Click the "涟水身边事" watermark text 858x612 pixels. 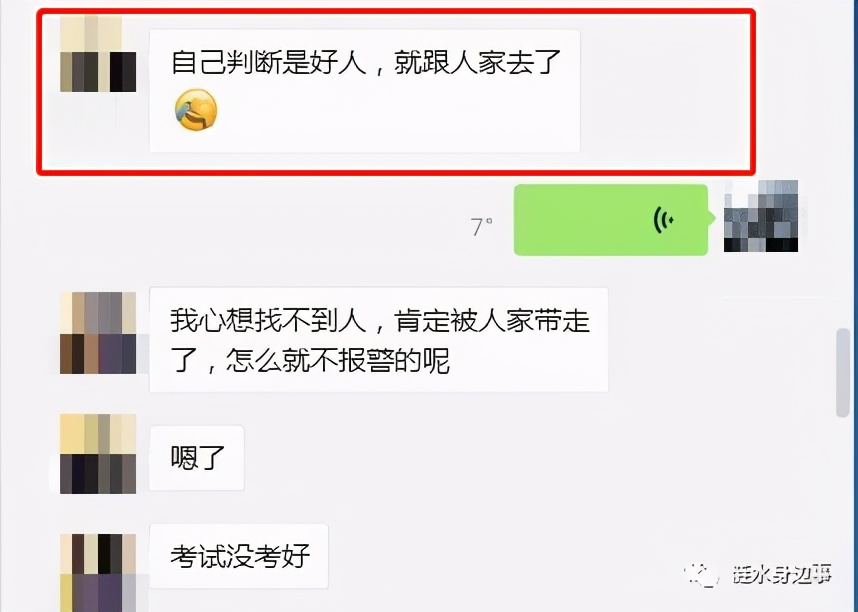pyautogui.click(x=782, y=574)
